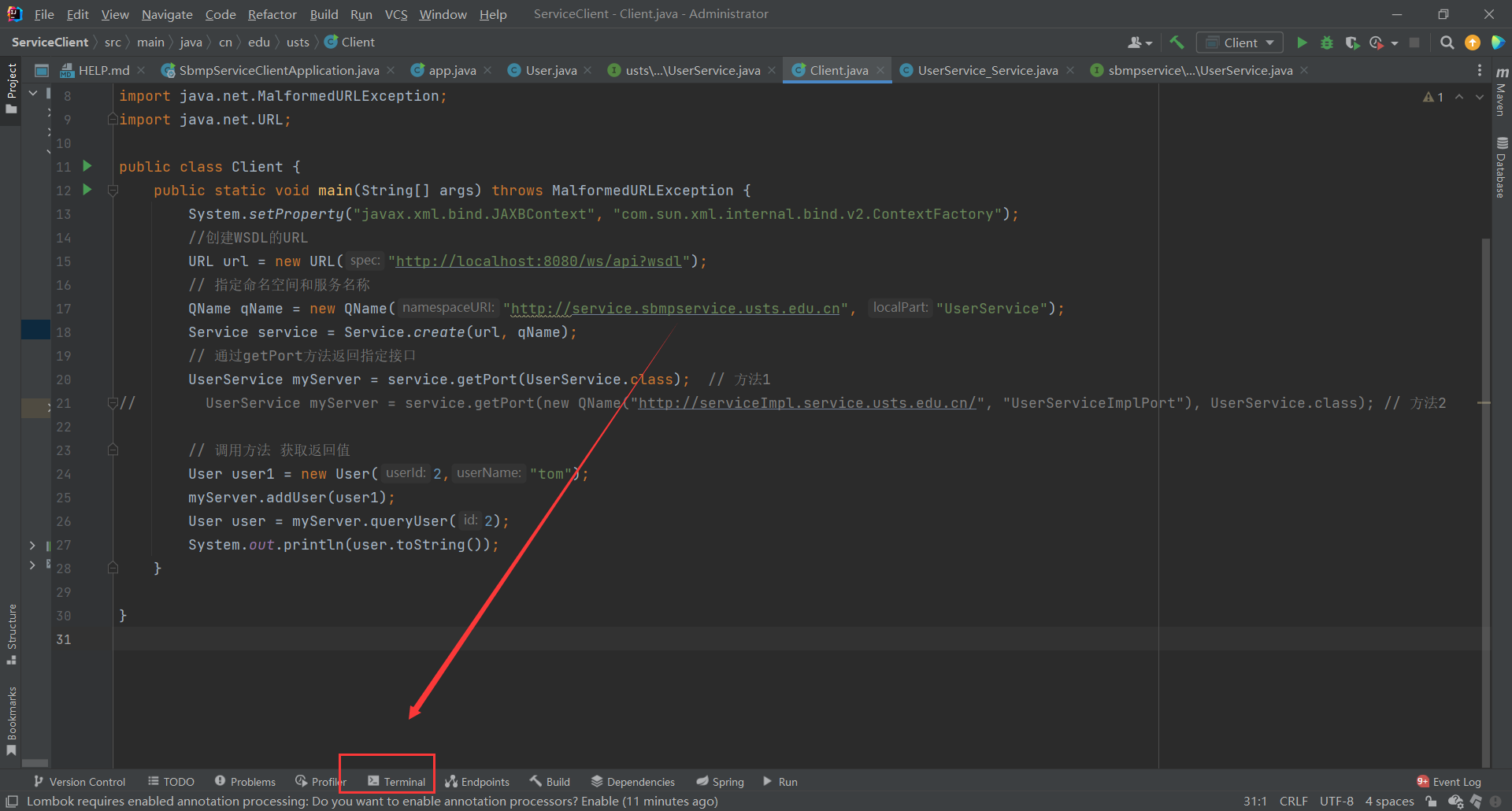Open the Terminal tool window
This screenshot has width=1512, height=811.
tap(396, 782)
